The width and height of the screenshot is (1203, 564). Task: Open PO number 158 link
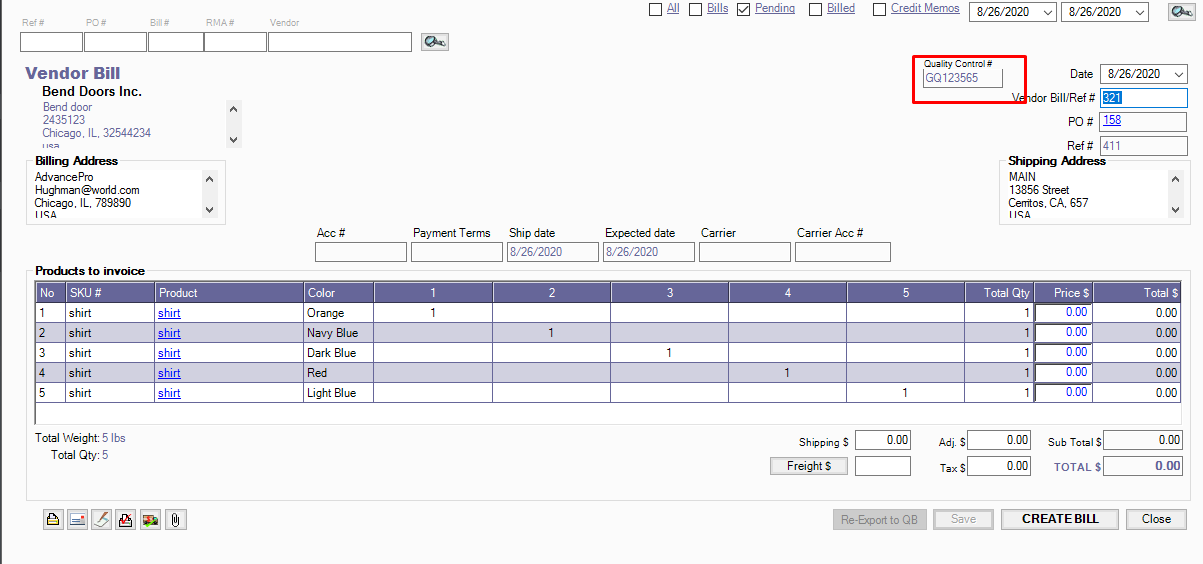[1112, 121]
